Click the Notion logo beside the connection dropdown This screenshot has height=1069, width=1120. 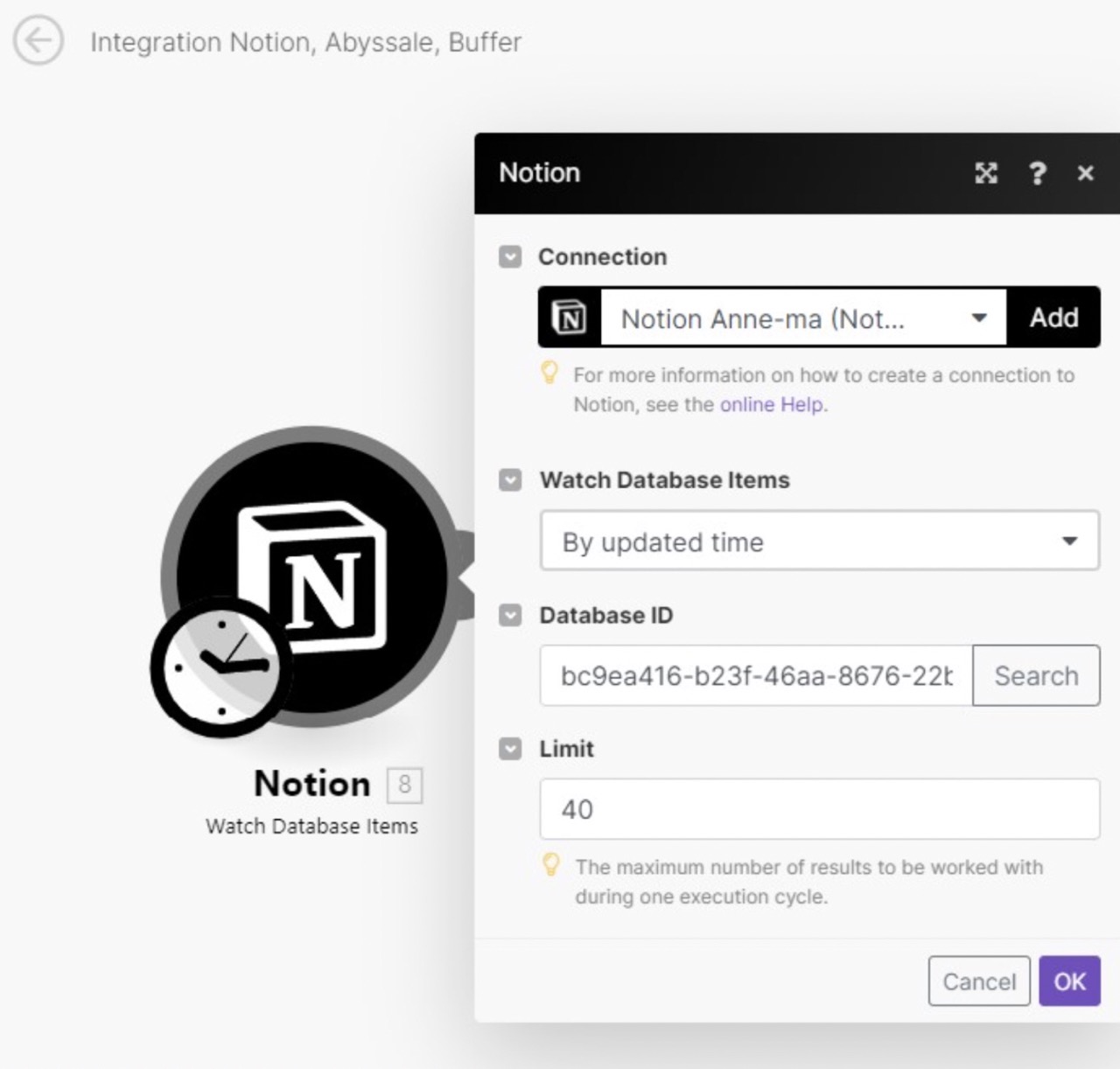pyautogui.click(x=570, y=318)
